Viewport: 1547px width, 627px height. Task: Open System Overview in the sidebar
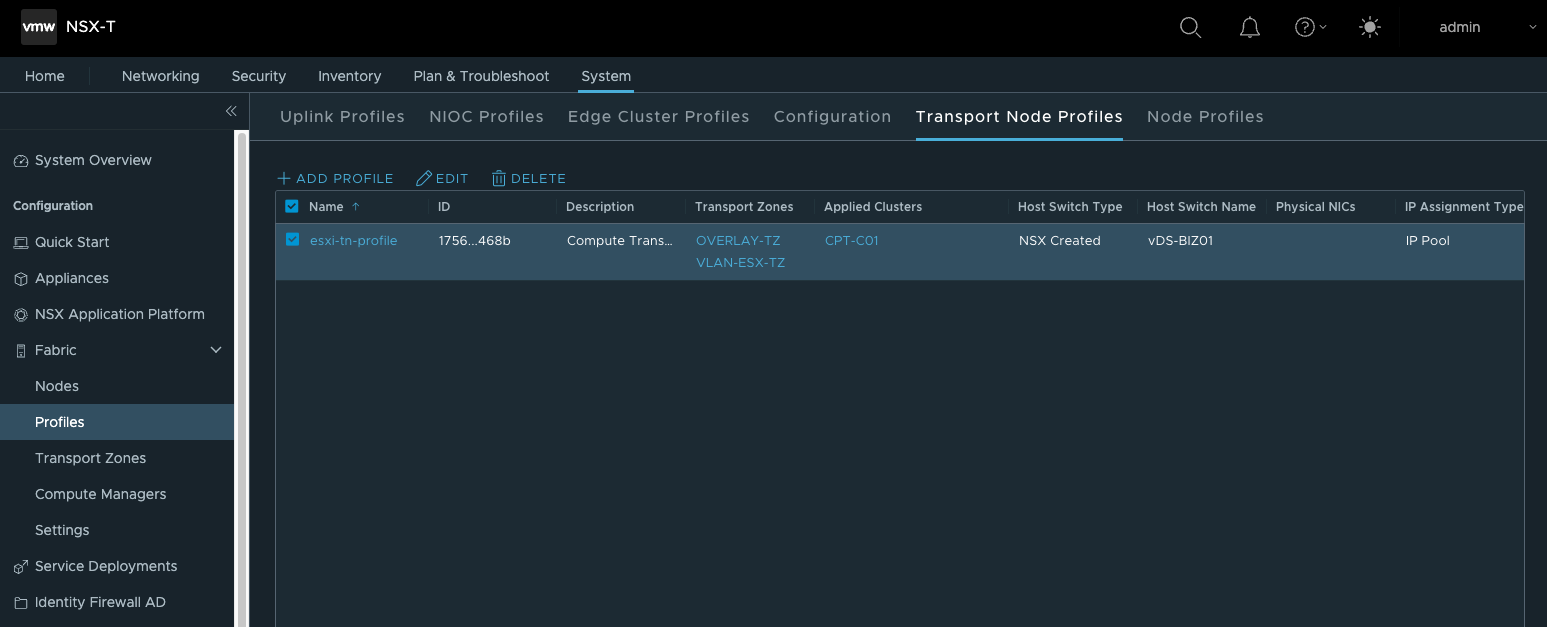tap(93, 160)
